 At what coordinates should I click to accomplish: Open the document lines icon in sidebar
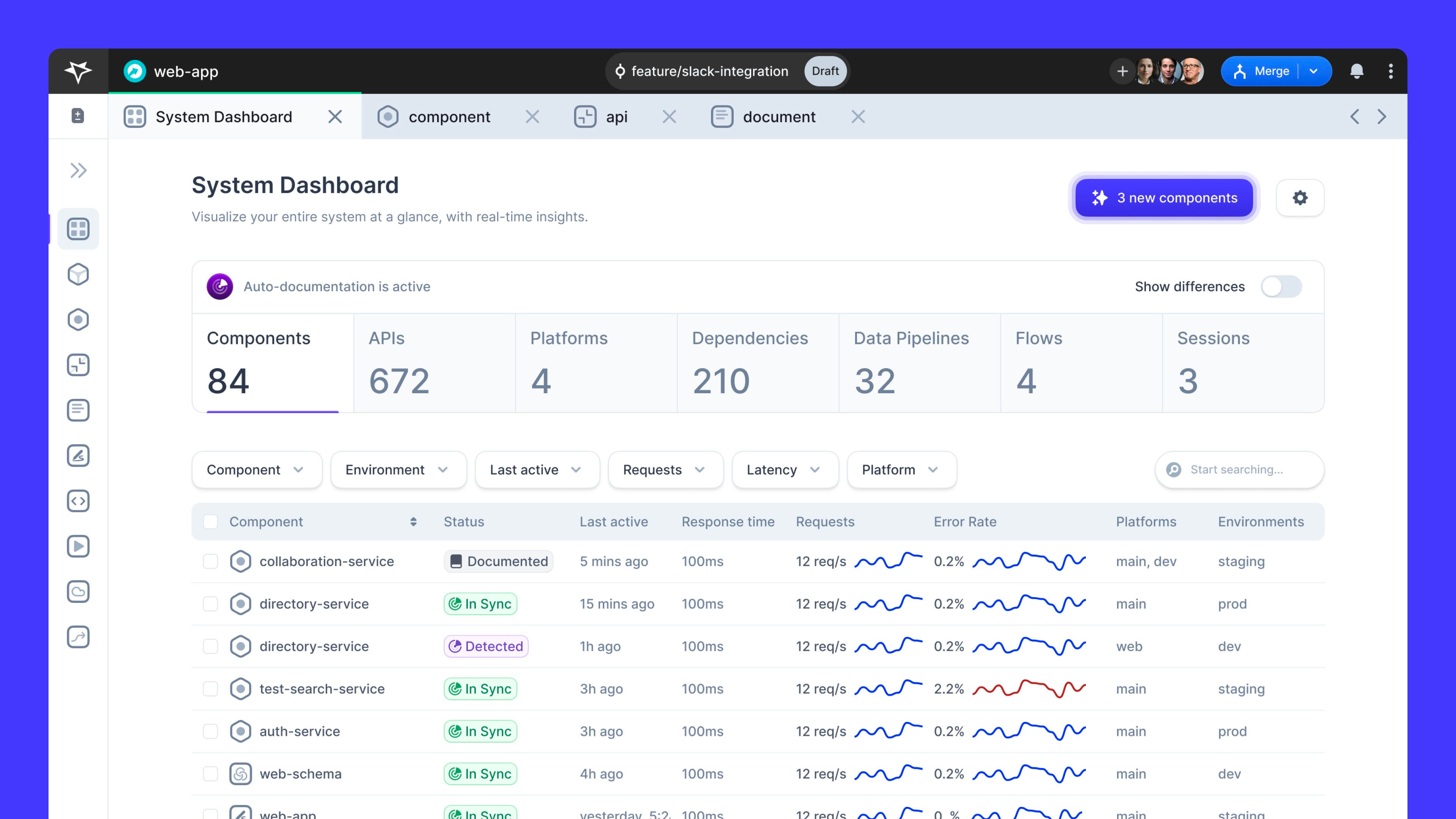tap(78, 410)
